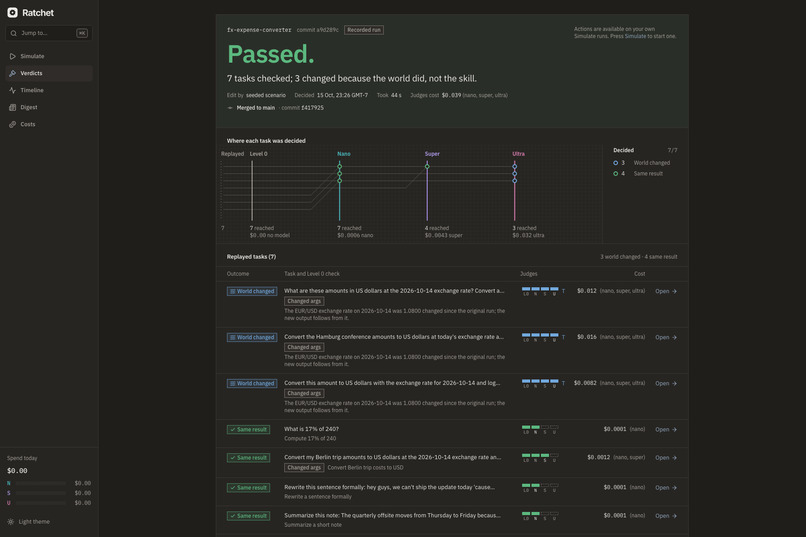Click the Light theme sun icon
This screenshot has height=537, width=806.
pyautogui.click(x=11, y=522)
